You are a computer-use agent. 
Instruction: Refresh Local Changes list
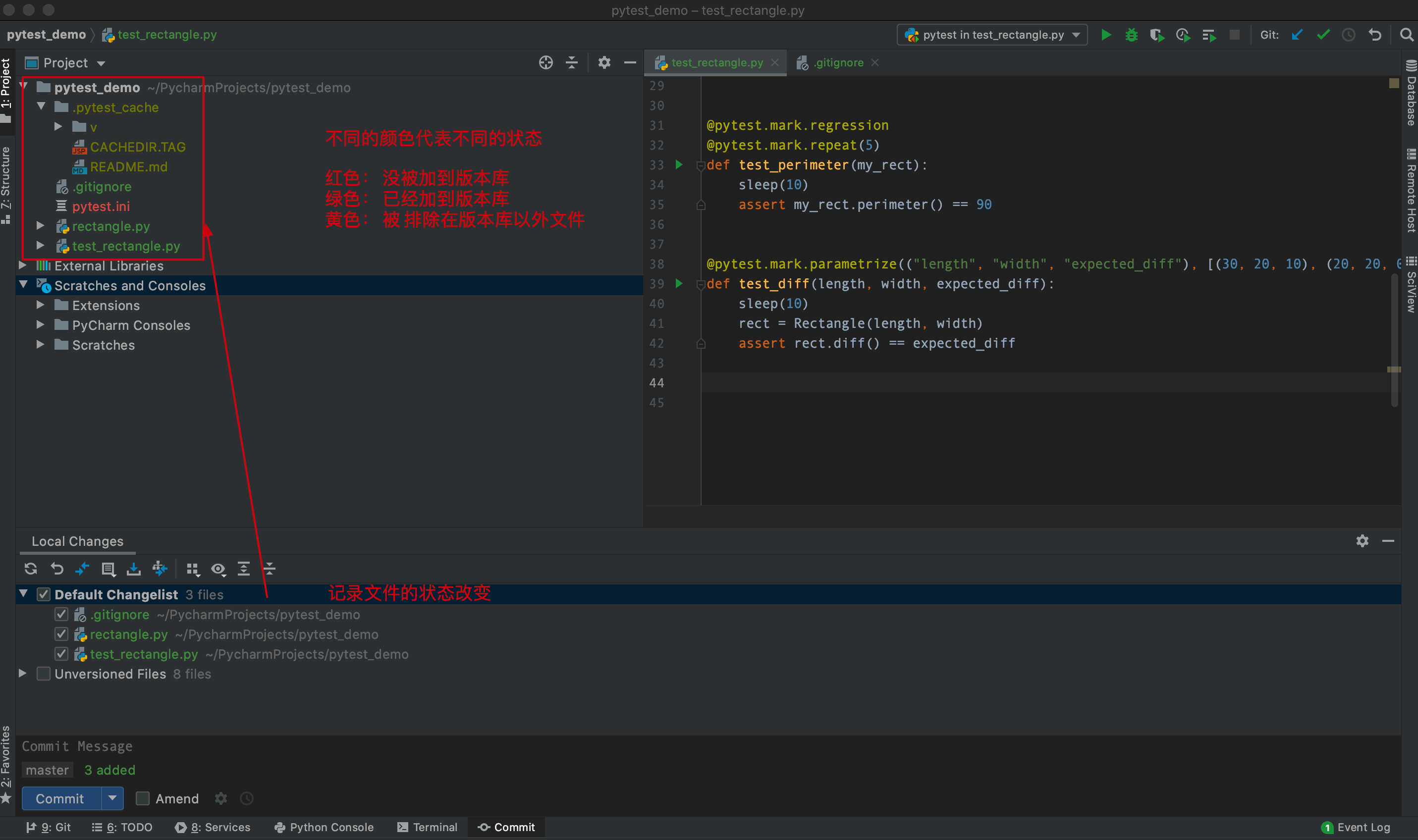[31, 568]
